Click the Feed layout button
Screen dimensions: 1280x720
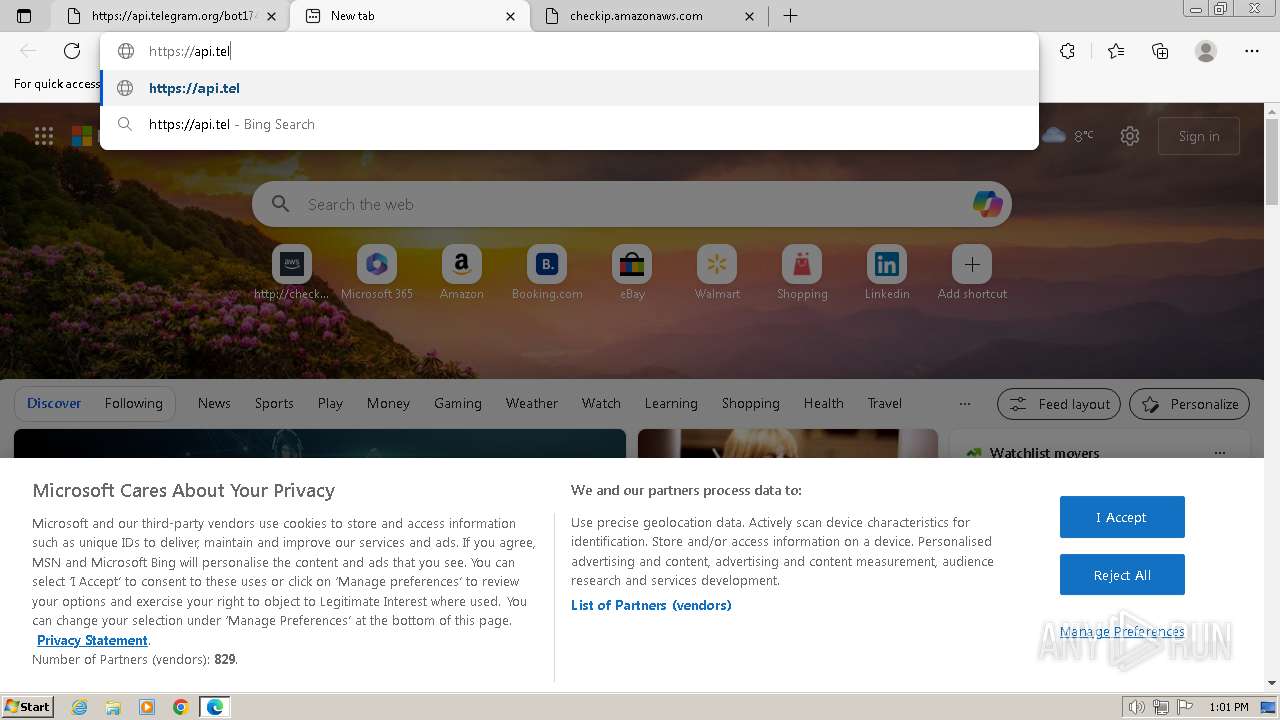pos(1059,404)
